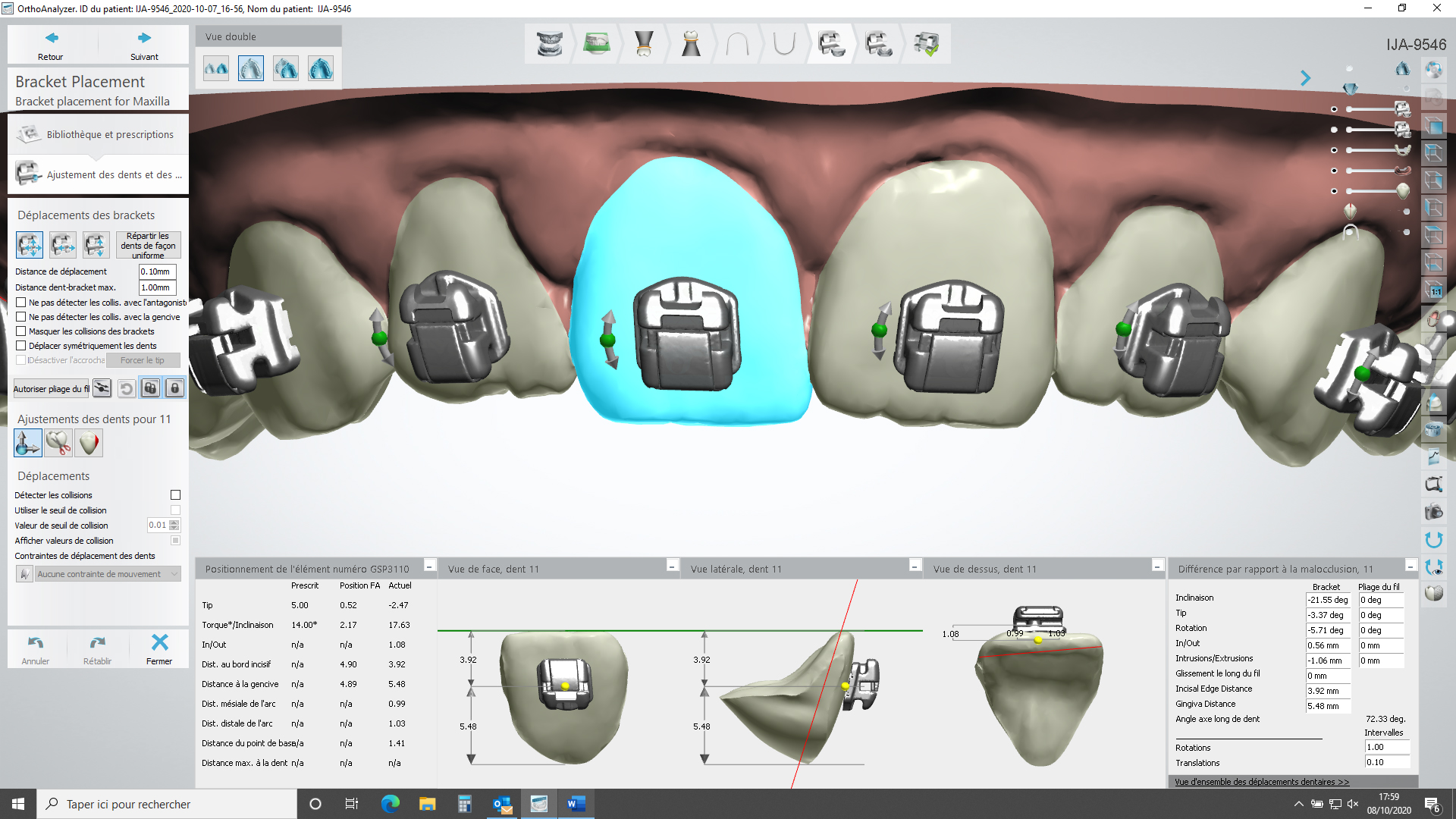Viewport: 1456px width, 819px height.
Task: Go forward with Suivant
Action: point(144,45)
